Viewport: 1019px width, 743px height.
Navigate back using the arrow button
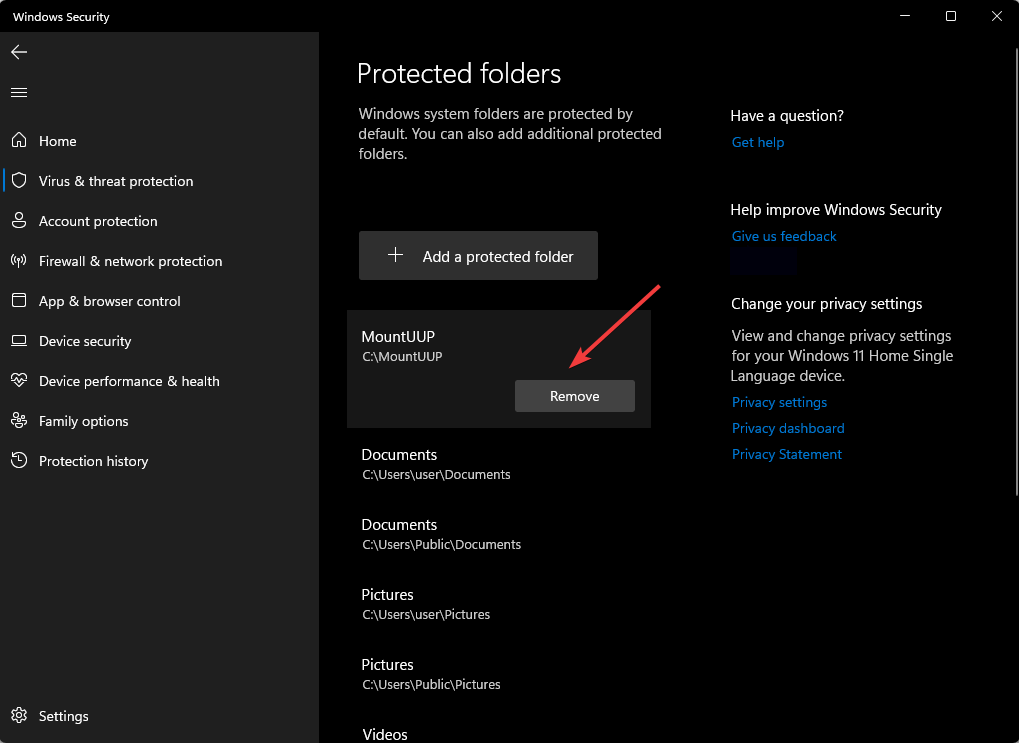pos(18,52)
